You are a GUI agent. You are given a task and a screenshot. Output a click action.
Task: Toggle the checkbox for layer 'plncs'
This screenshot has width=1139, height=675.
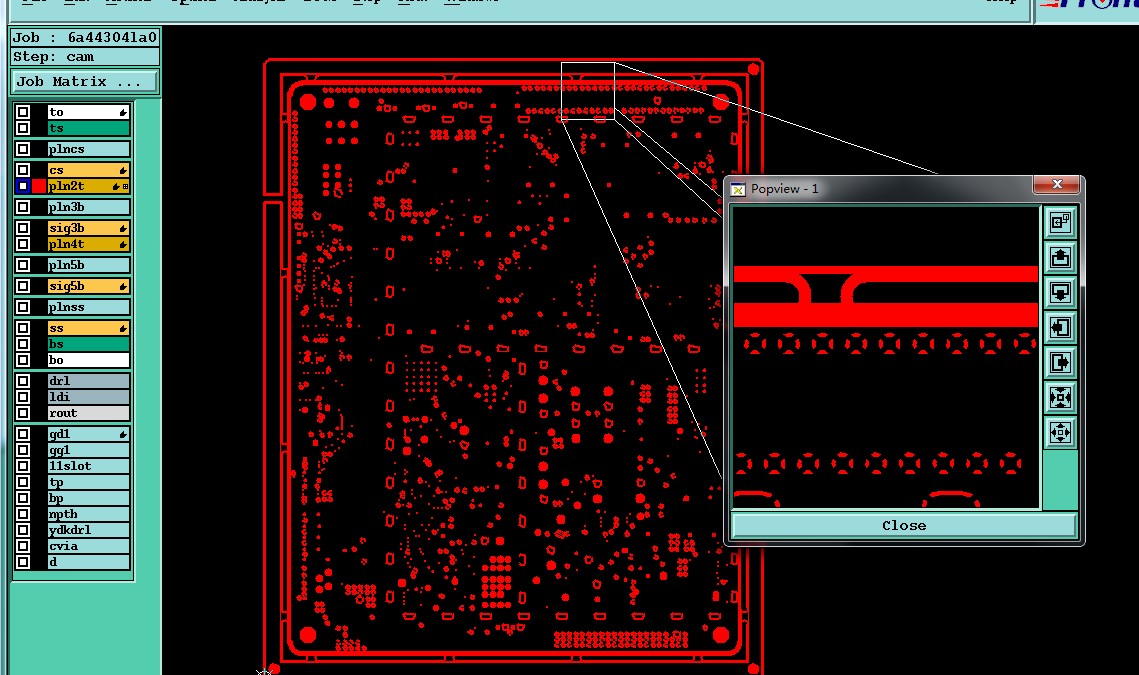[x=23, y=149]
